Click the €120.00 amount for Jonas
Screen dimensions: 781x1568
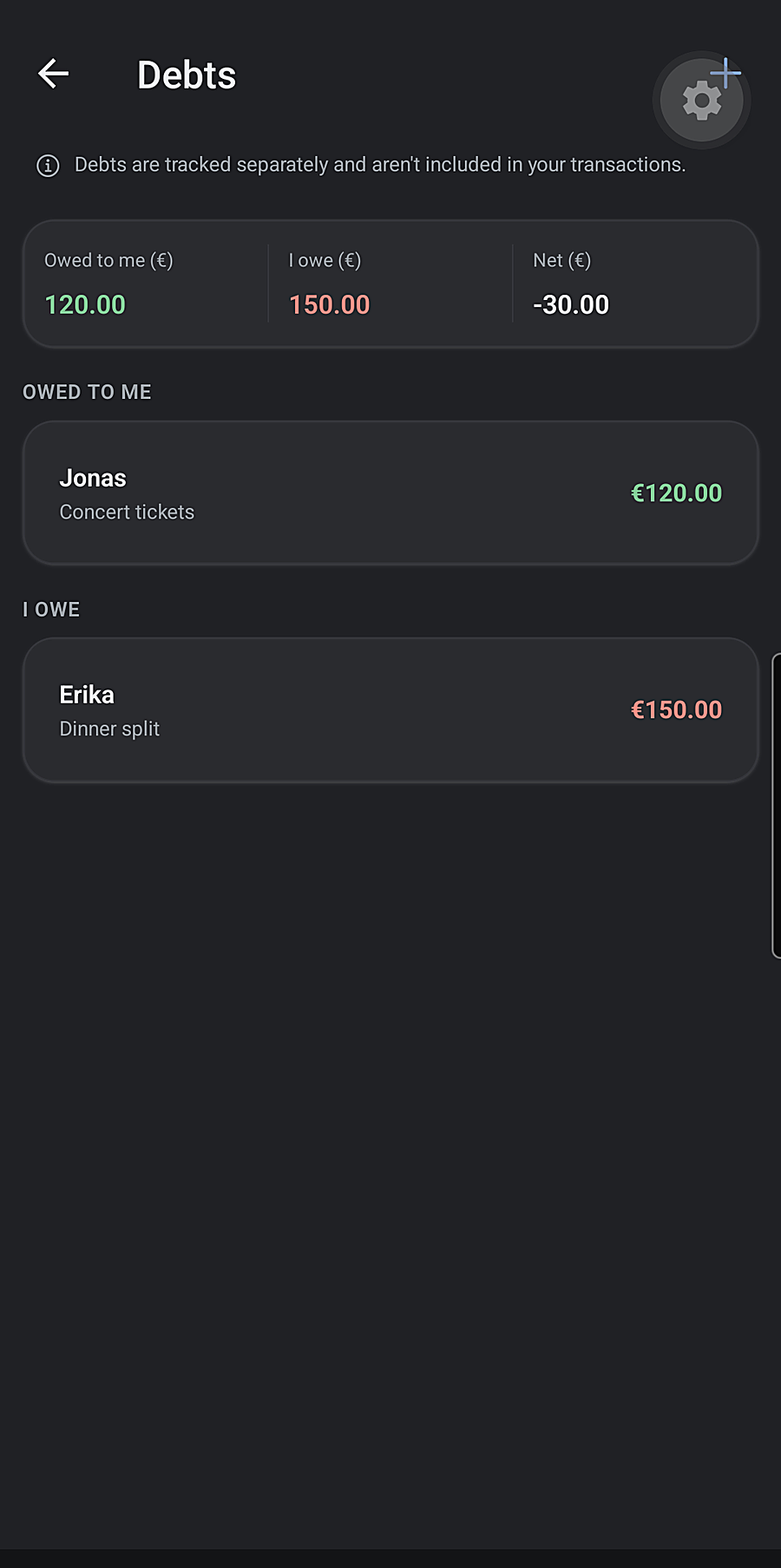point(677,493)
